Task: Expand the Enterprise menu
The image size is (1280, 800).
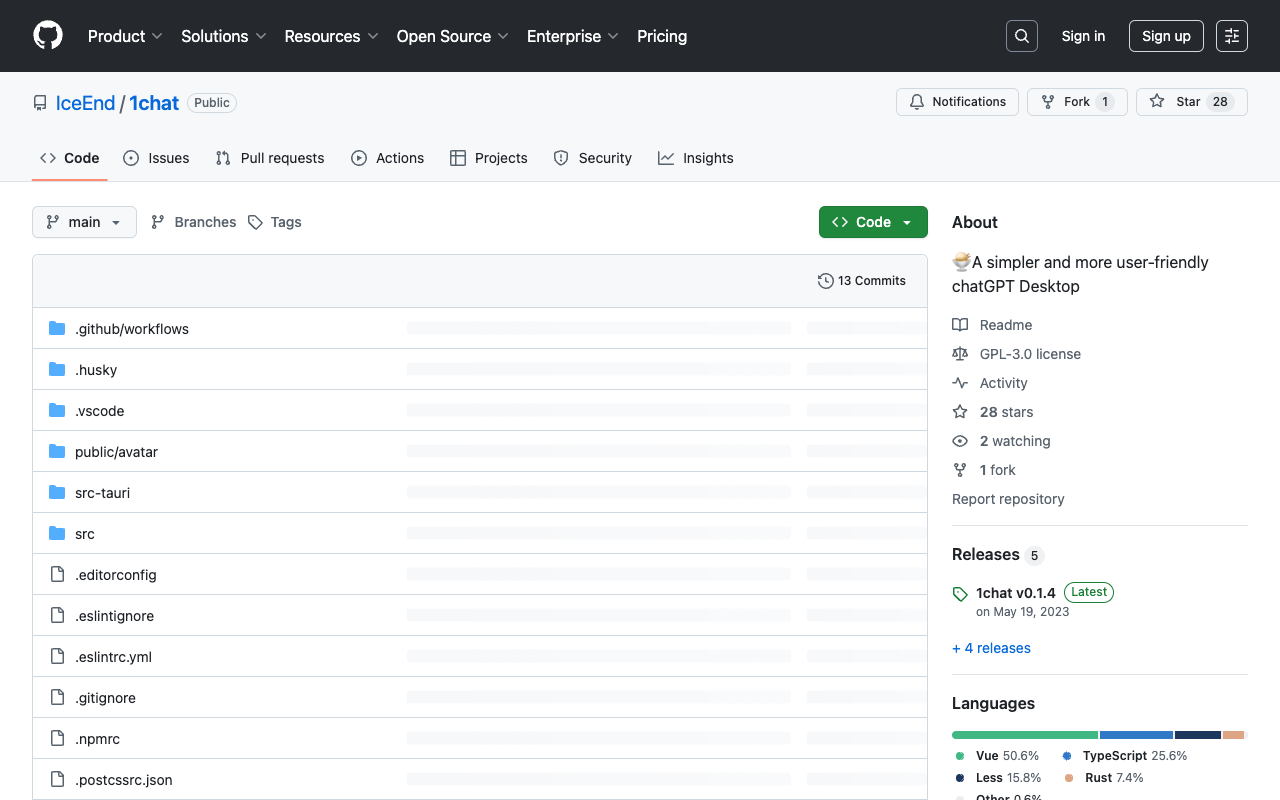Action: 572,36
